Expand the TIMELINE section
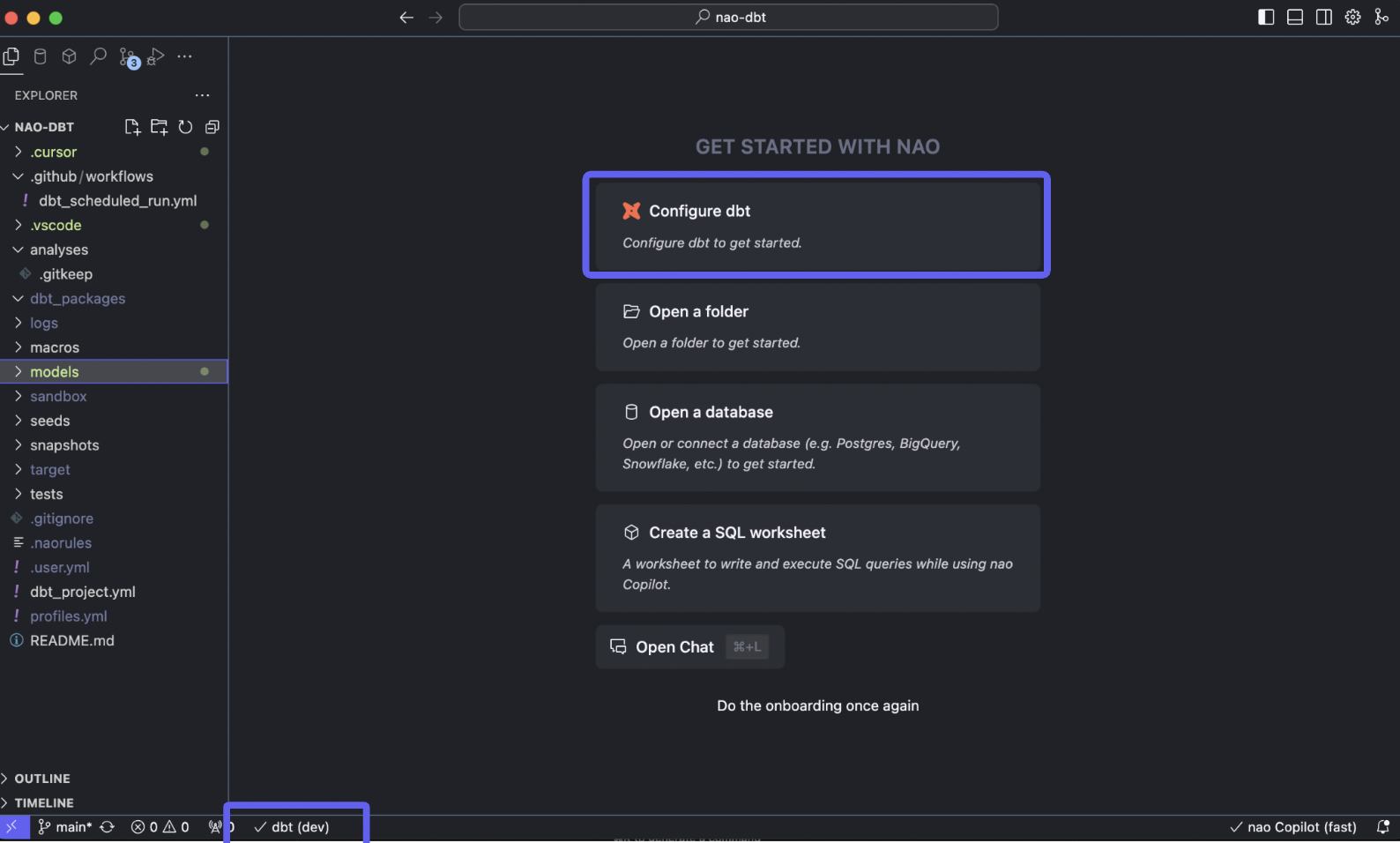 [114, 803]
